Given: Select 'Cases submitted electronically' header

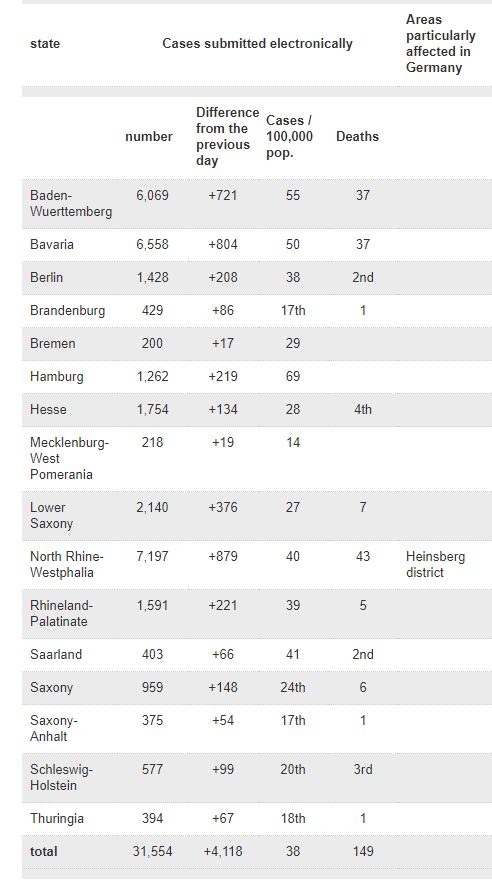Looking at the screenshot, I should pyautogui.click(x=257, y=44).
